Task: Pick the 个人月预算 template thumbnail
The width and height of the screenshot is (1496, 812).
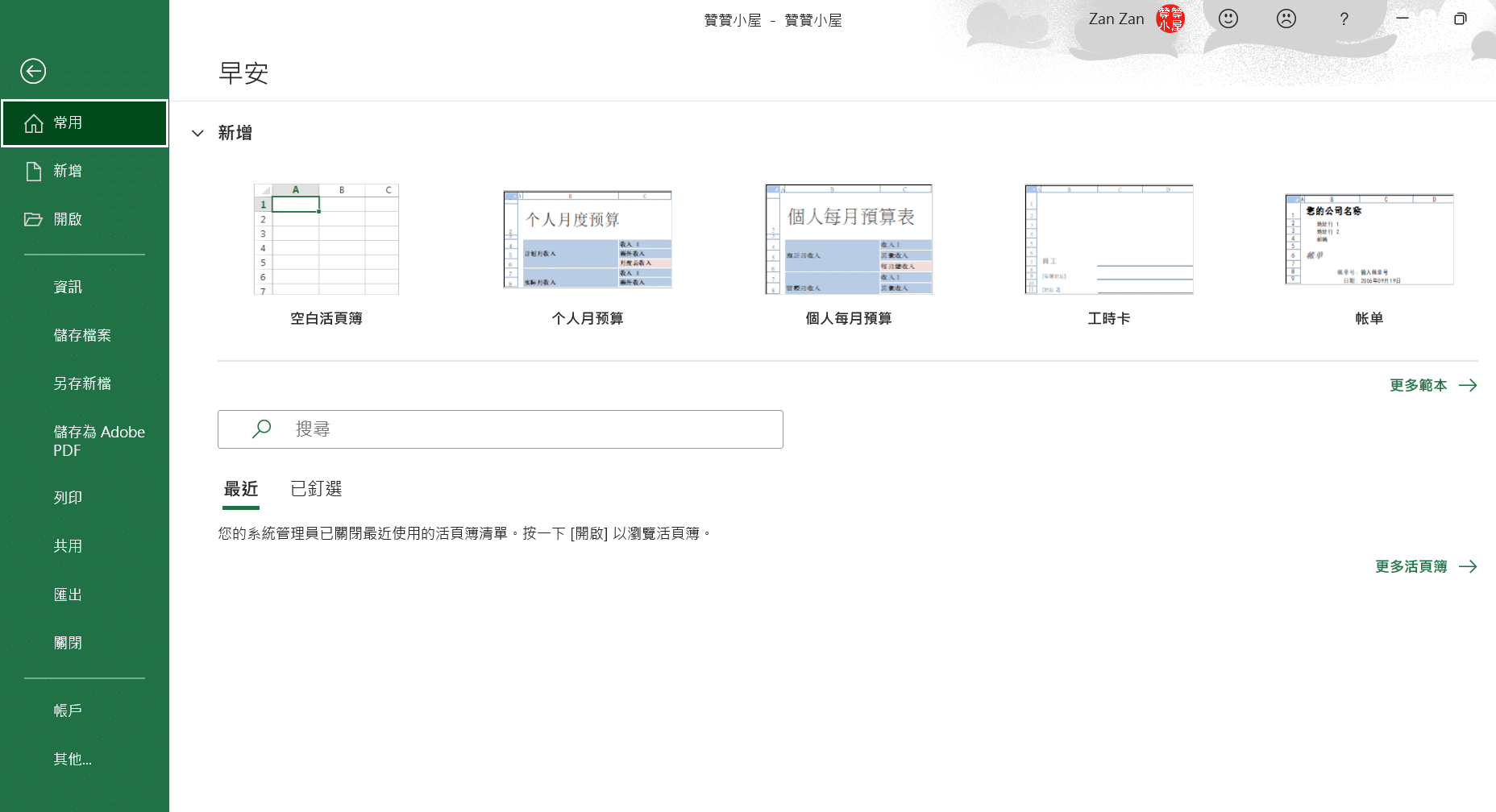Action: pyautogui.click(x=588, y=239)
